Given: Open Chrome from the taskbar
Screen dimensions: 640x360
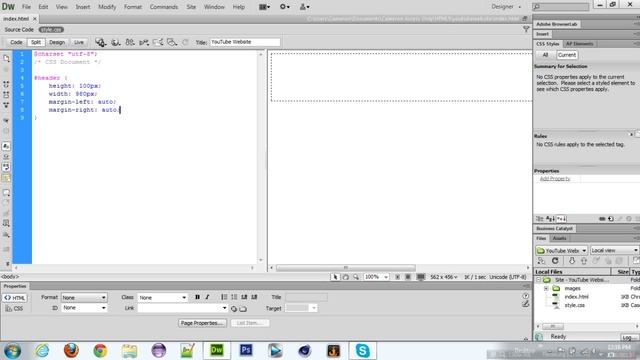Looking at the screenshot, I should tap(100, 350).
